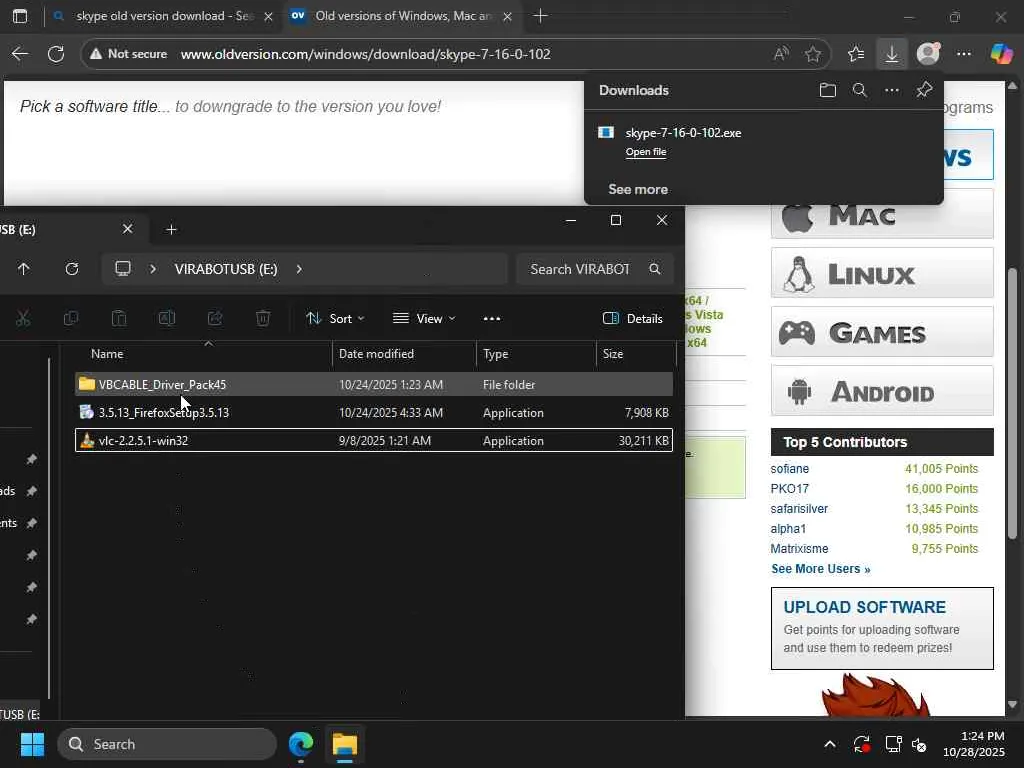The width and height of the screenshot is (1024, 768).
Task: Open downloads folder from Downloads panel
Action: click(827, 90)
